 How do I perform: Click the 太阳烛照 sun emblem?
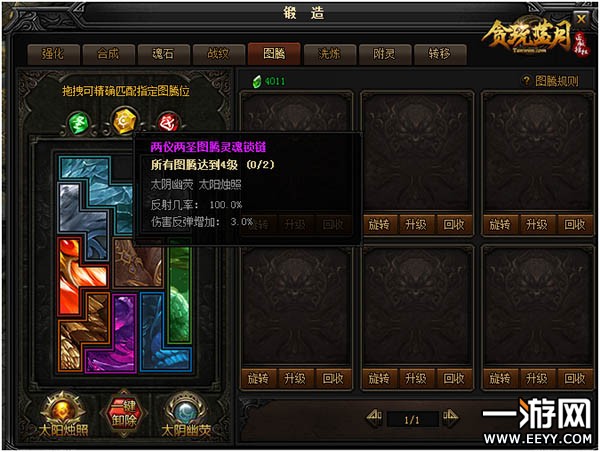click(x=64, y=416)
